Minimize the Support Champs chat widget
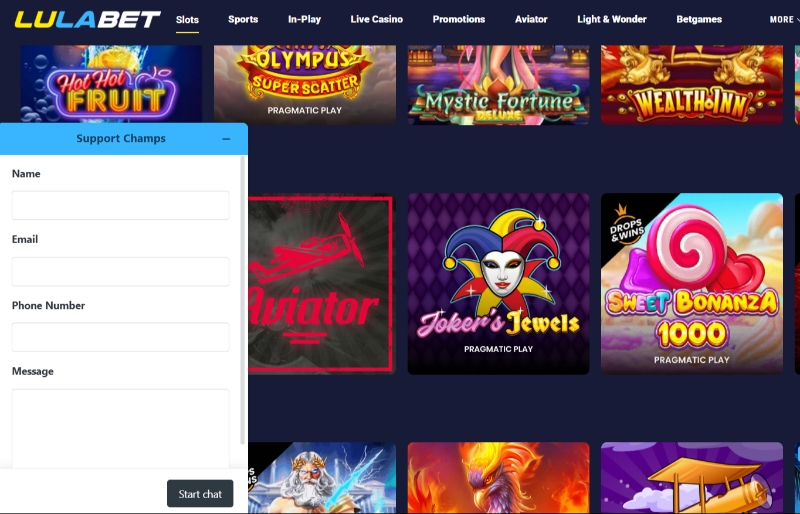Image resolution: width=800 pixels, height=514 pixels. point(226,139)
